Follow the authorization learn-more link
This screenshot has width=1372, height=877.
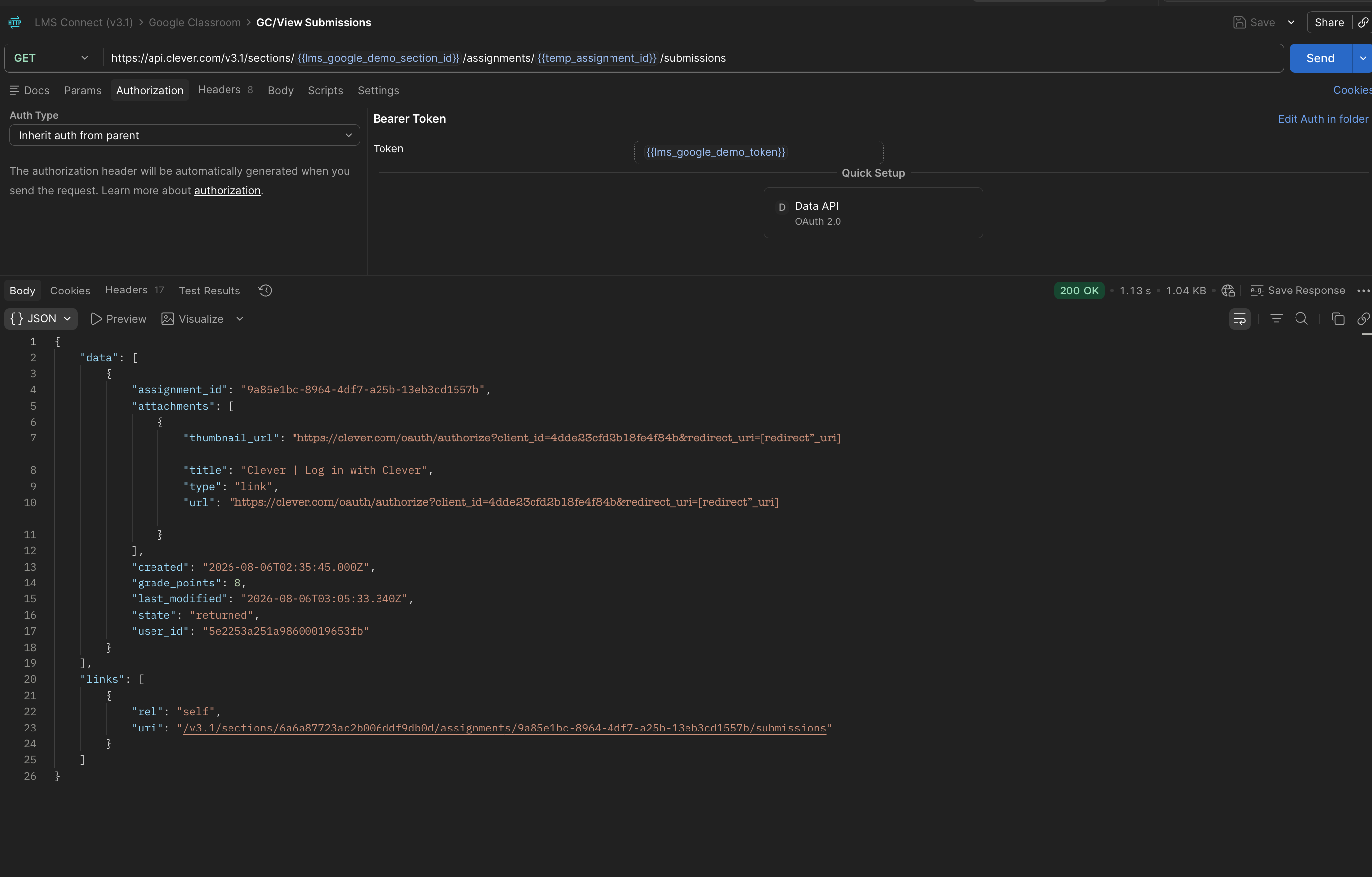coord(228,190)
